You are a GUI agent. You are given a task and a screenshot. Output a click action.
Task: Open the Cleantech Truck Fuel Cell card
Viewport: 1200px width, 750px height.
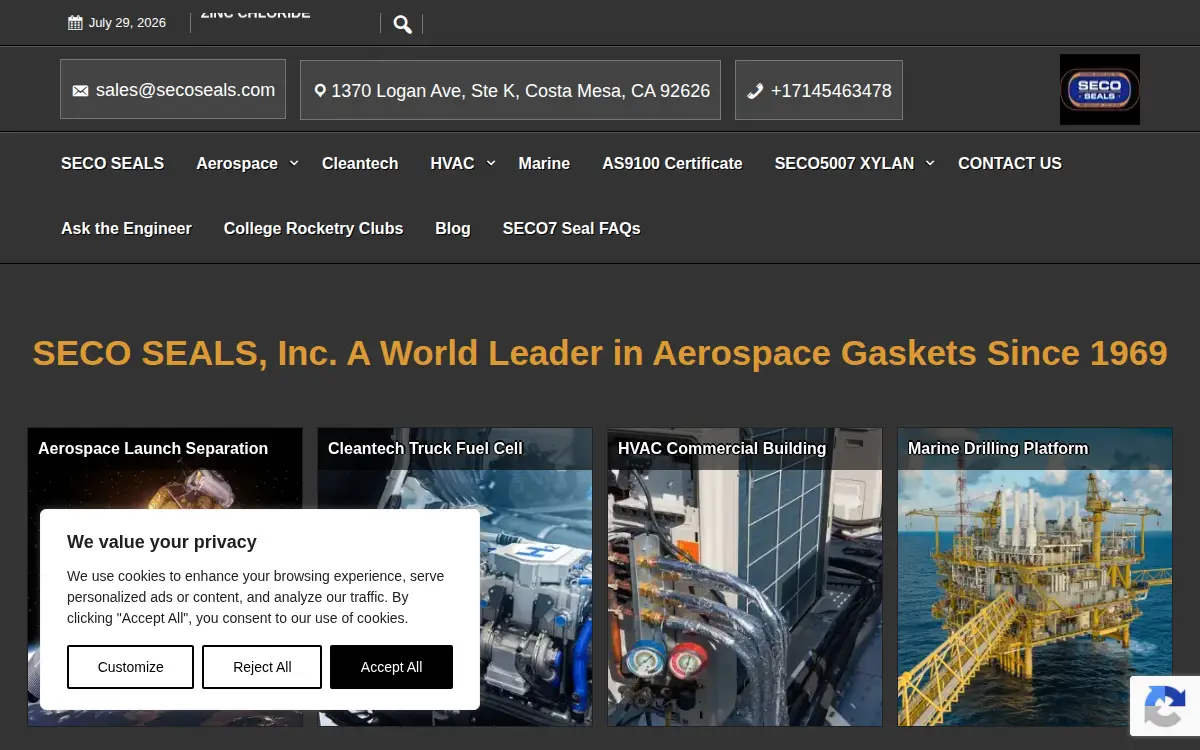point(455,577)
